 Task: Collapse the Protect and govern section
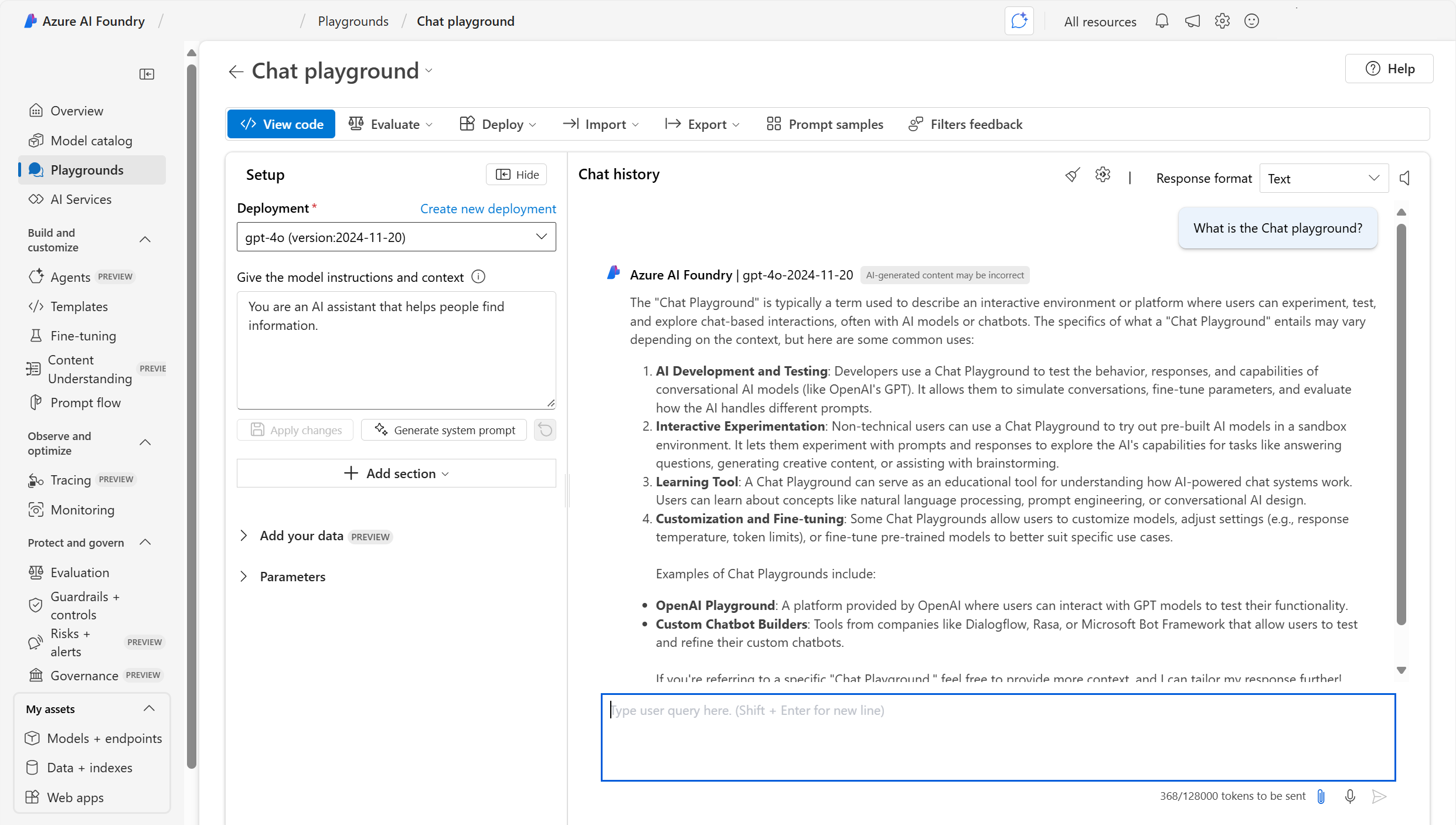pyautogui.click(x=145, y=543)
